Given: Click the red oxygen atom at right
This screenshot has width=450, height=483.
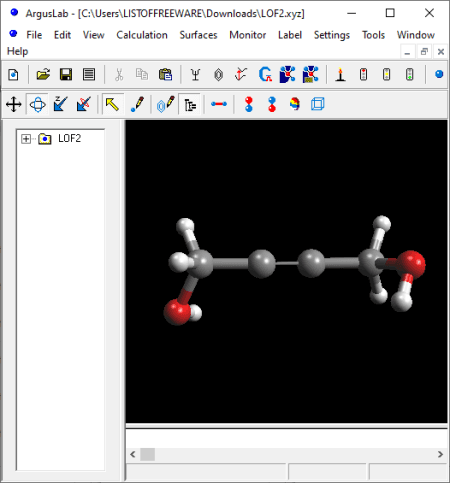Looking at the screenshot, I should tap(411, 264).
